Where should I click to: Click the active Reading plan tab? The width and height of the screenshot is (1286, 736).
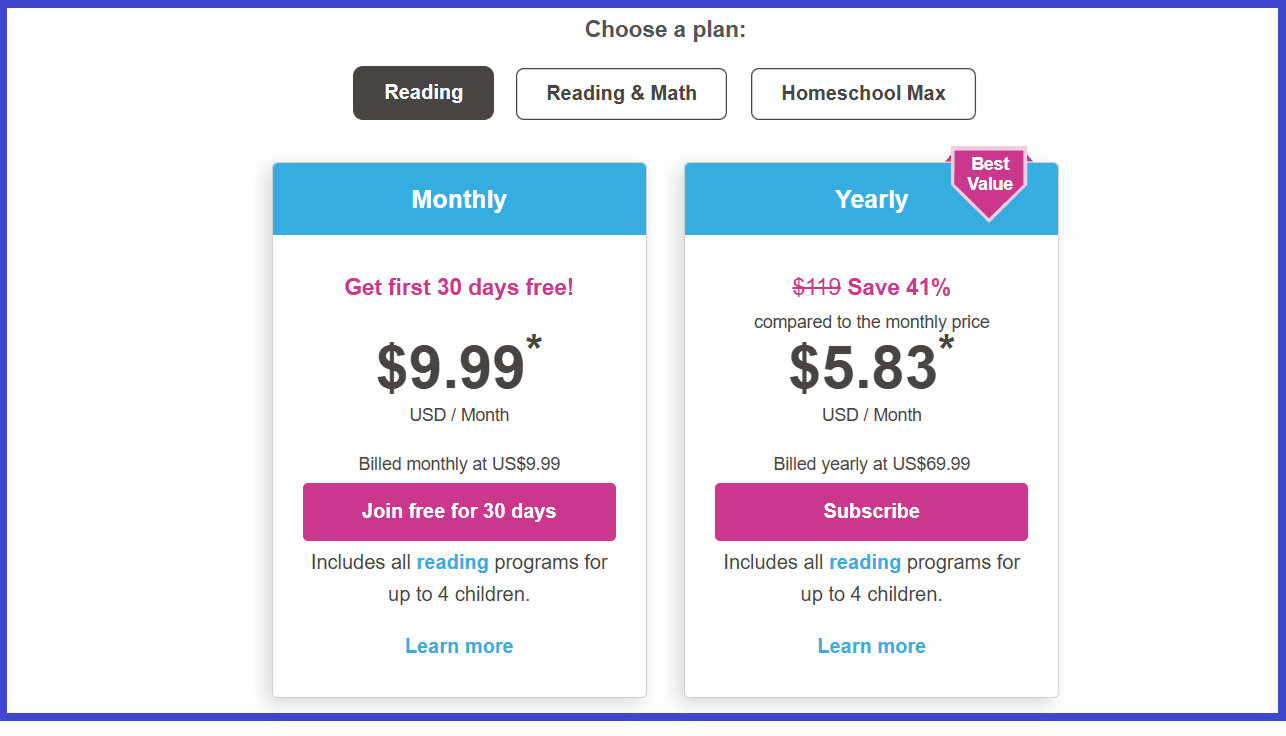(x=423, y=92)
